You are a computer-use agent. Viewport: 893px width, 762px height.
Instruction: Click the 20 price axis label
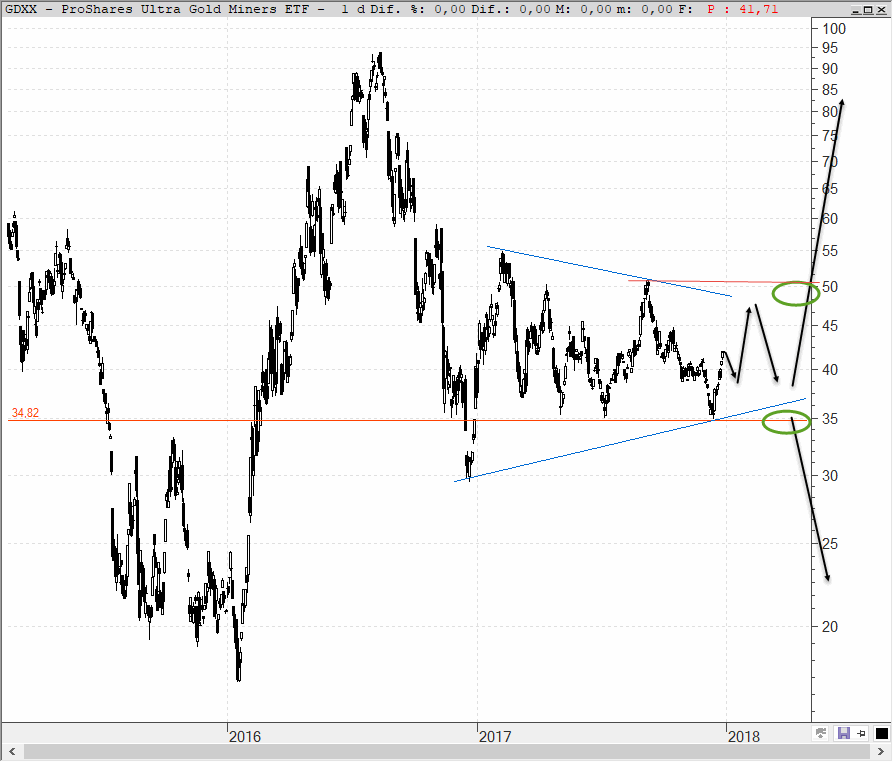(x=830, y=626)
